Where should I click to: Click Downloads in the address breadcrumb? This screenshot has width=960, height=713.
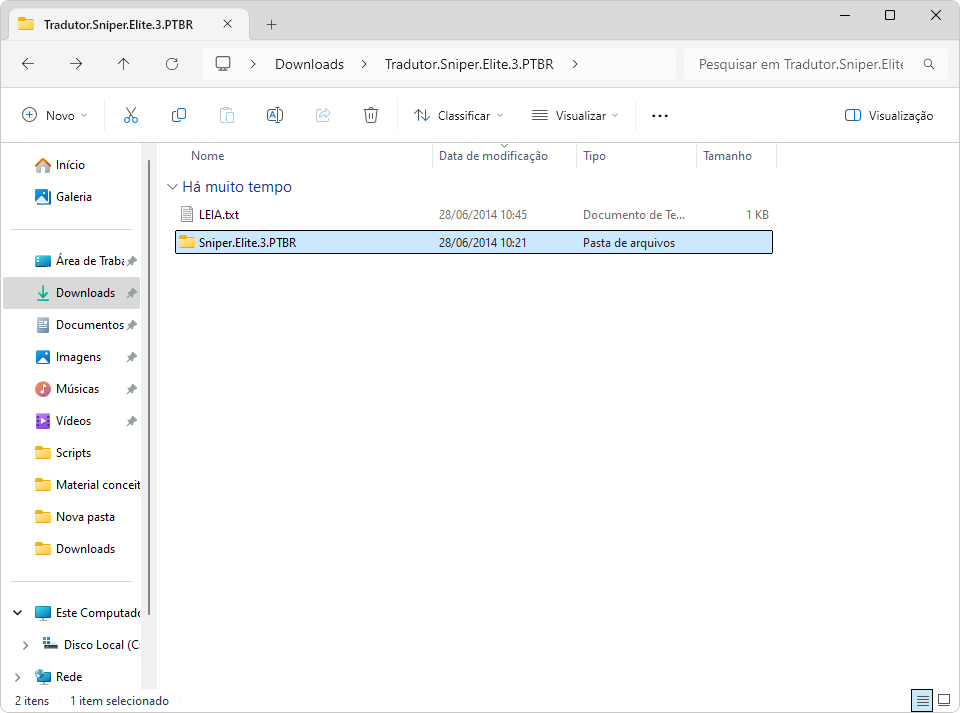point(309,64)
